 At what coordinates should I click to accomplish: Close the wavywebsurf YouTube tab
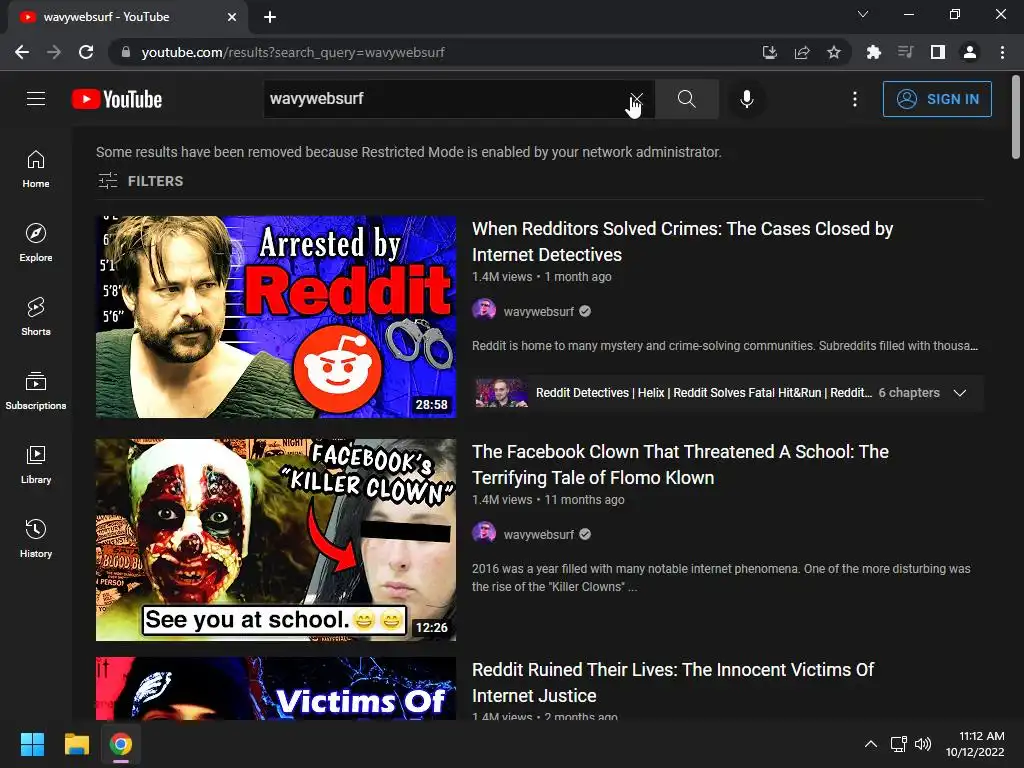[x=232, y=17]
